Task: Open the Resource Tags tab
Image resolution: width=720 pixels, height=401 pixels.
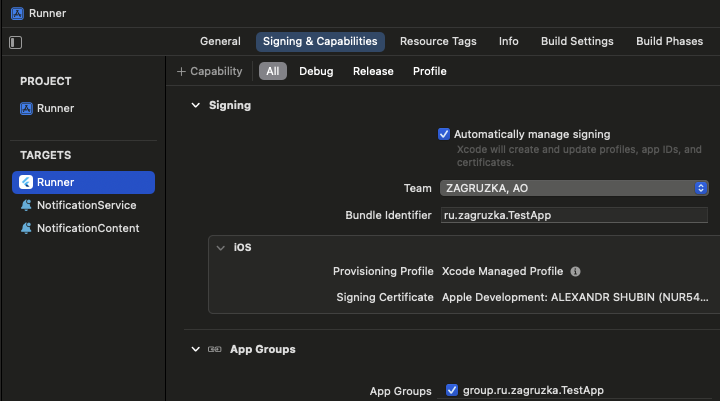Action: tap(438, 41)
